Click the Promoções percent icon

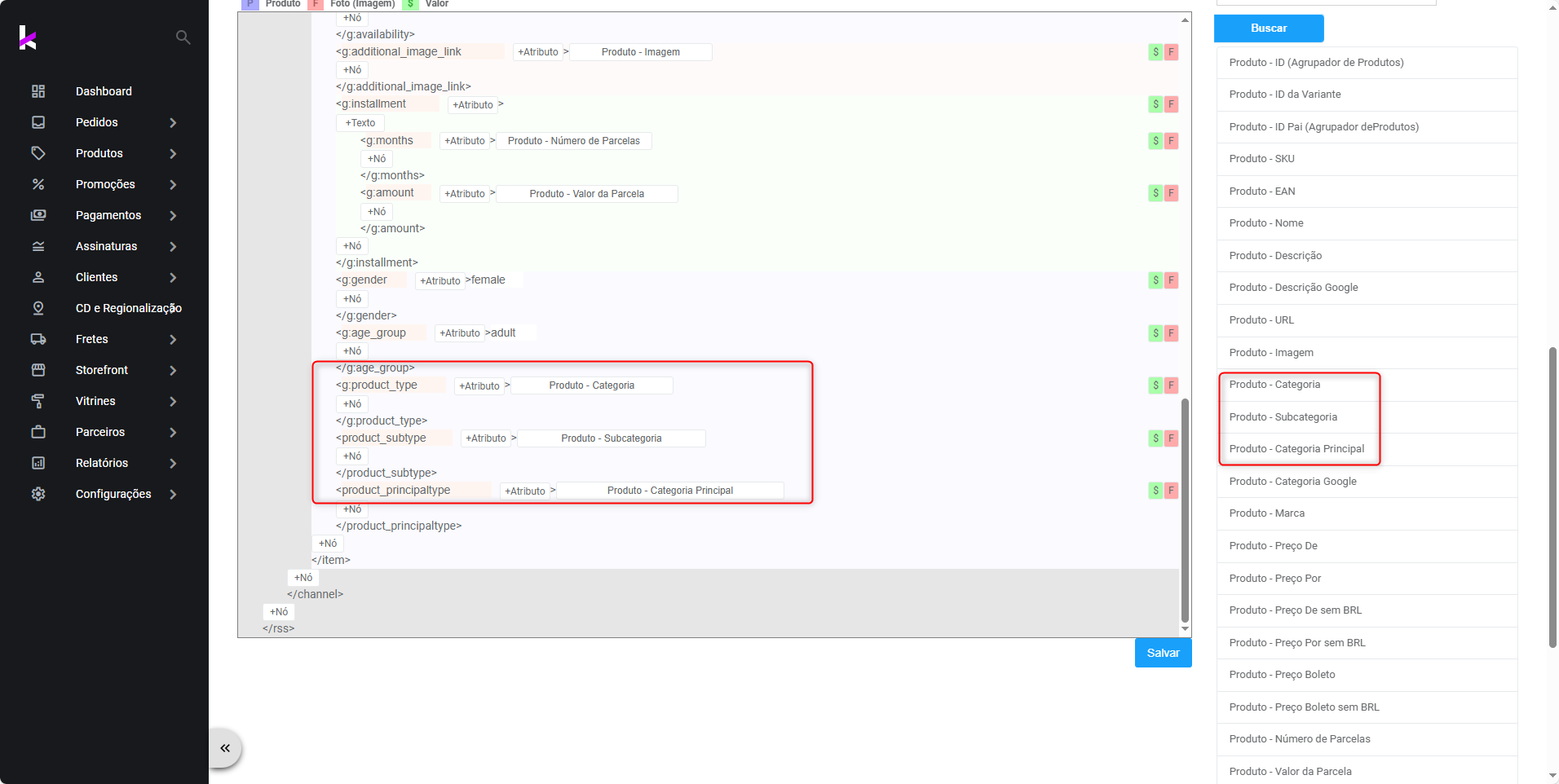(x=38, y=184)
